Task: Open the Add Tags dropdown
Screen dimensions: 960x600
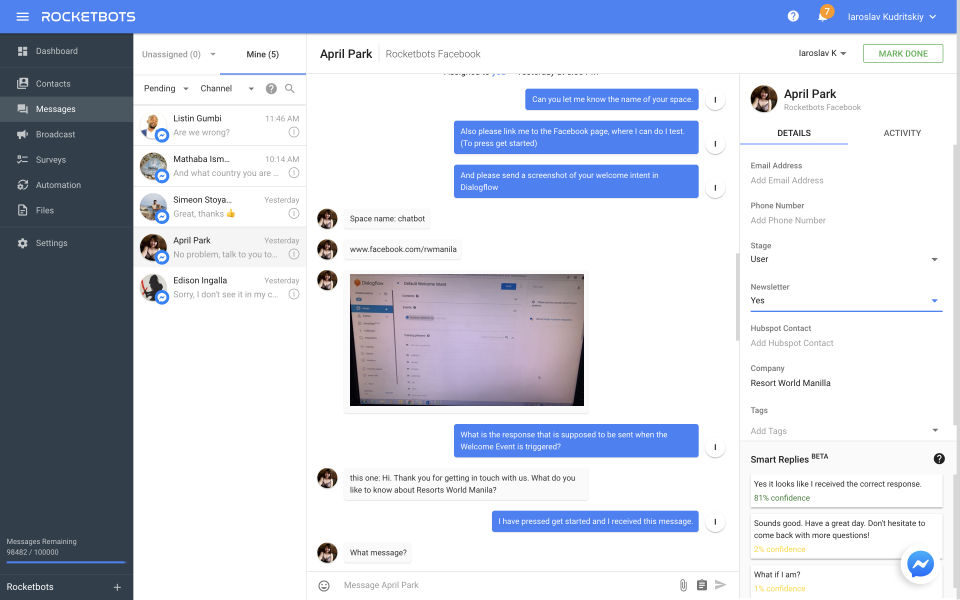Action: pyautogui.click(x=845, y=430)
